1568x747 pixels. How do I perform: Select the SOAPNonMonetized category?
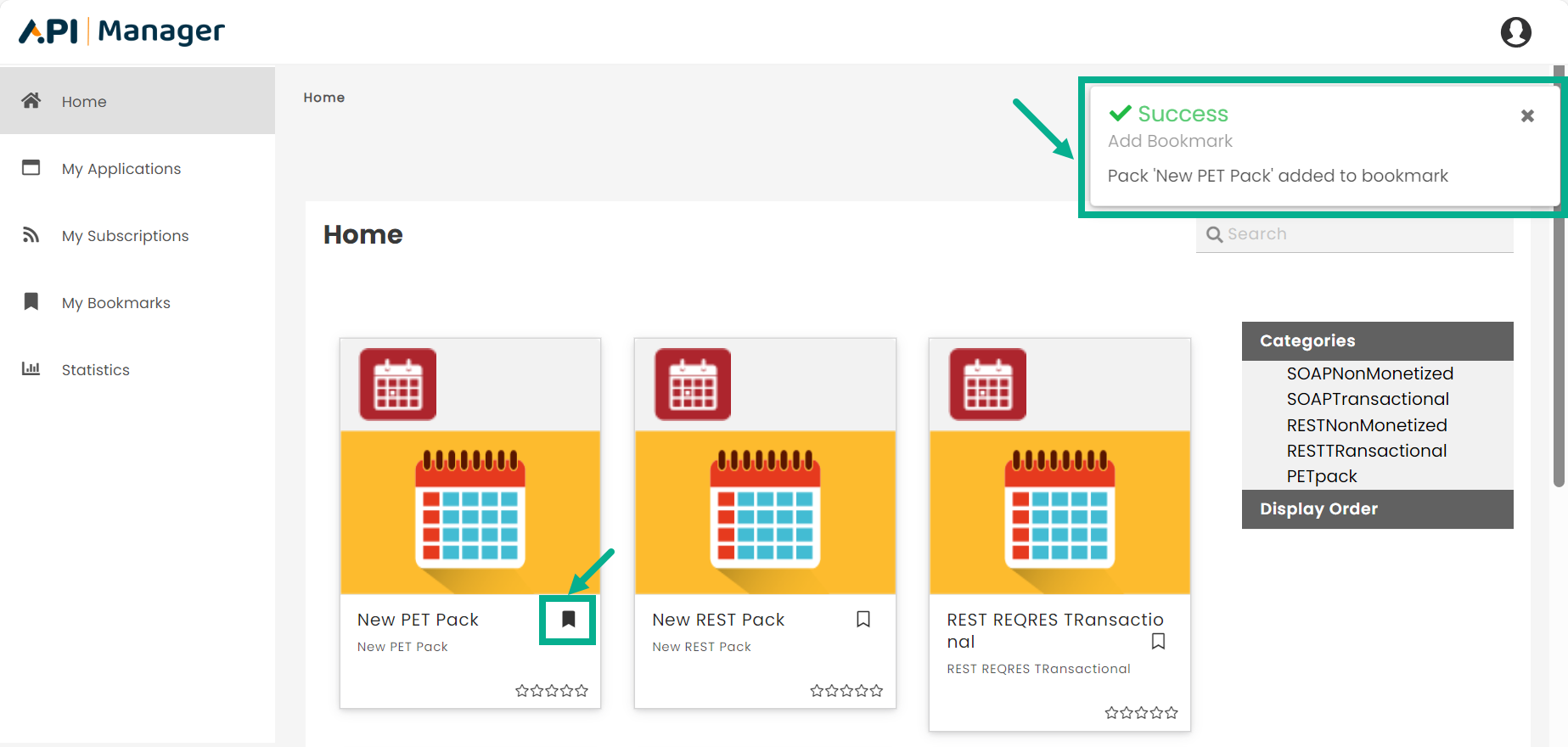pos(1369,373)
